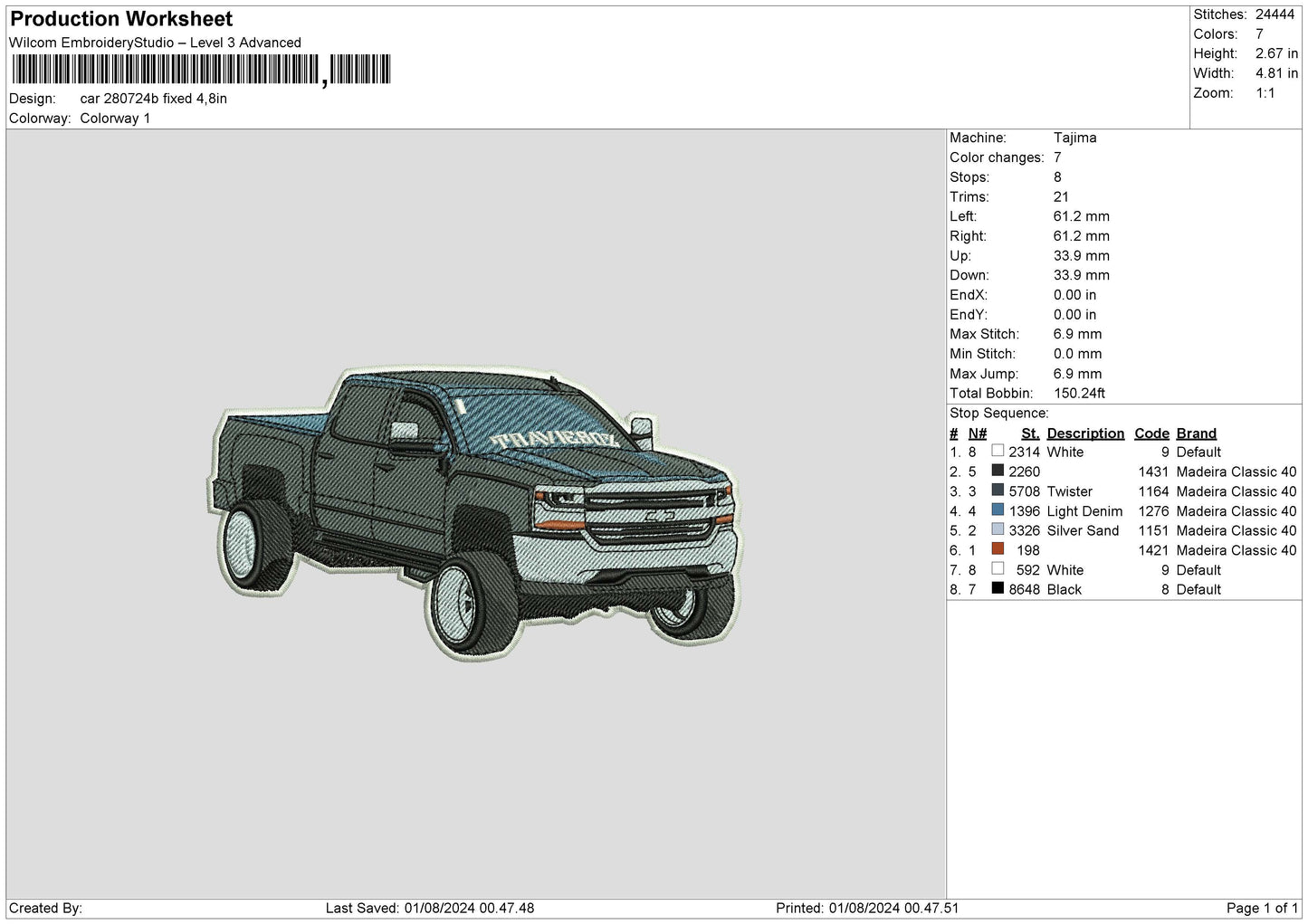1308x924 pixels.
Task: Click the 'Created By:' footer label
Action: (x=45, y=908)
